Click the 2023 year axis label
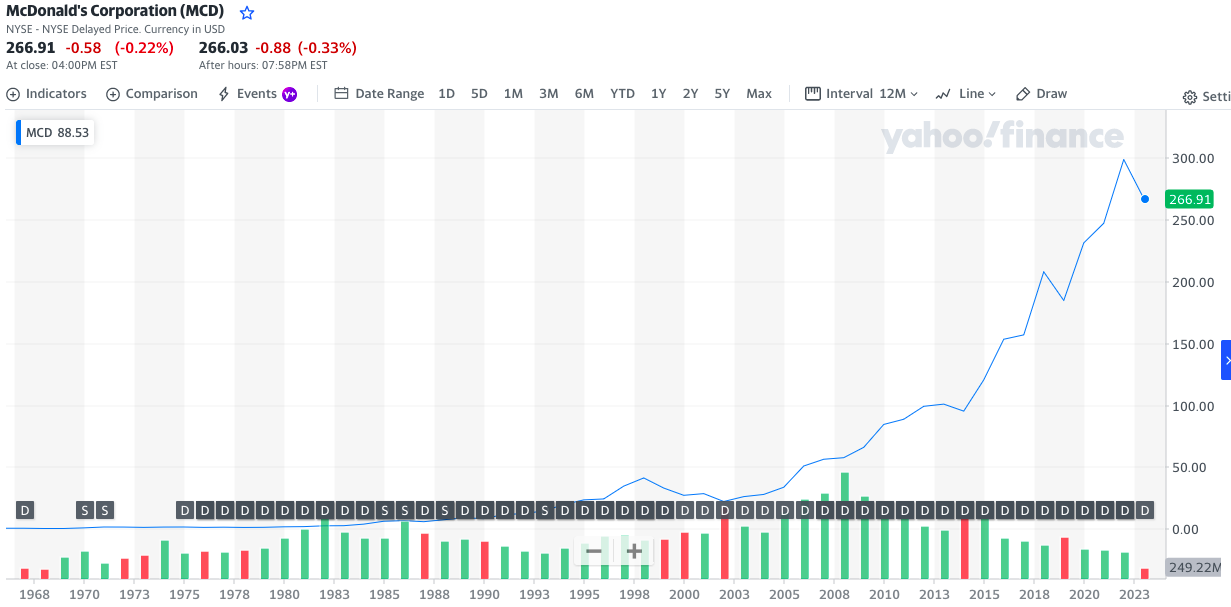1231x607 pixels. pyautogui.click(x=1135, y=594)
